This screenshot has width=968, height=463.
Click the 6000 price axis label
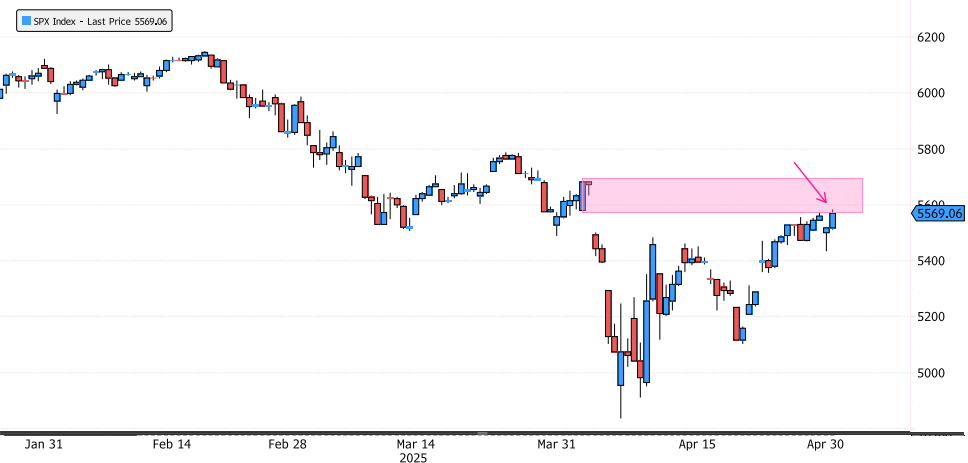click(931, 93)
